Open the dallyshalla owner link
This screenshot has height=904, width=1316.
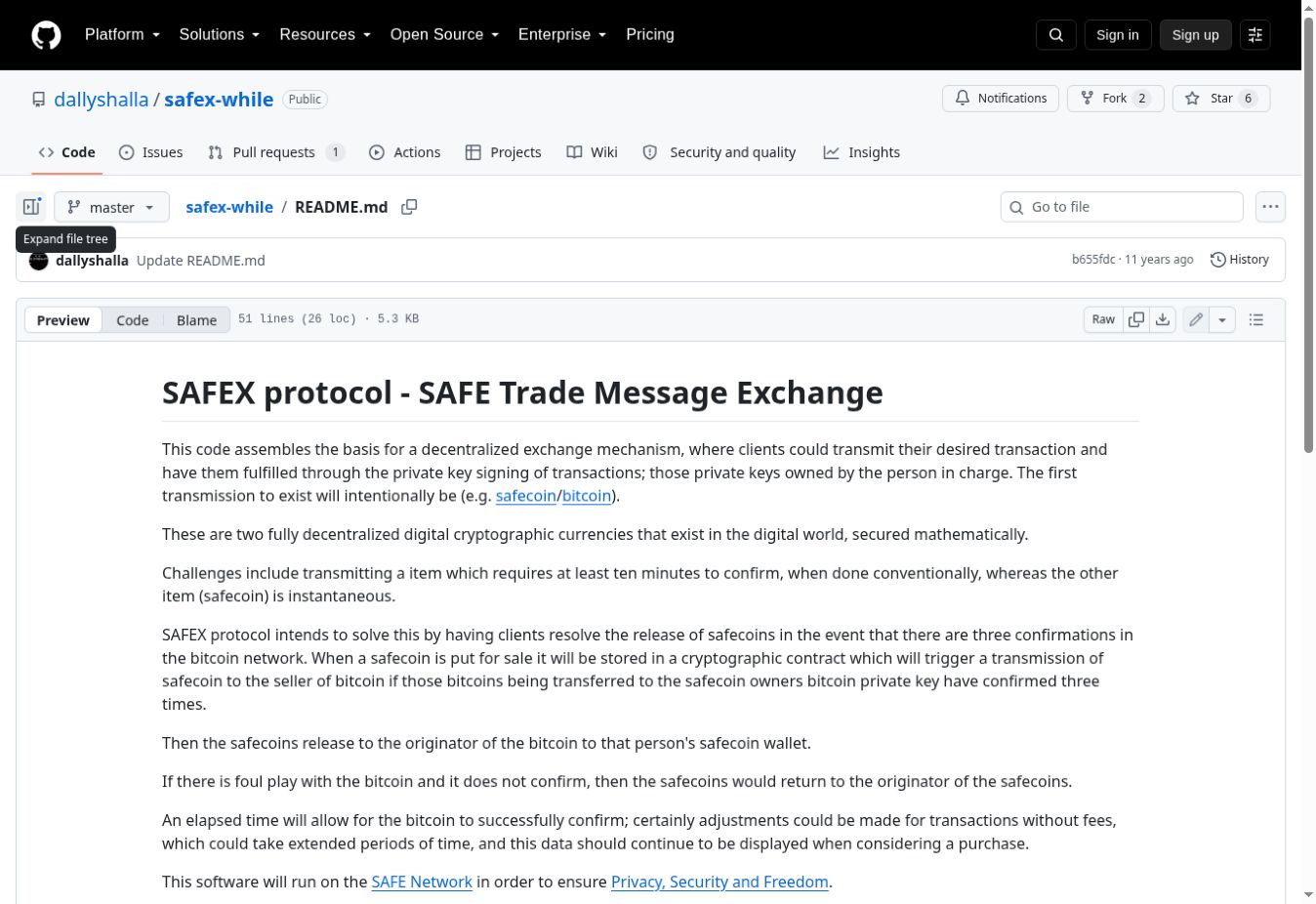click(102, 100)
